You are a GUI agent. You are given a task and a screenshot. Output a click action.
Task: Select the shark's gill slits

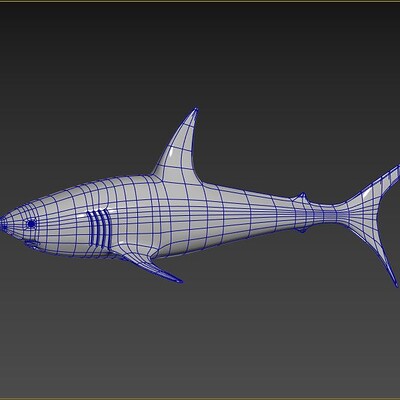coord(99,228)
